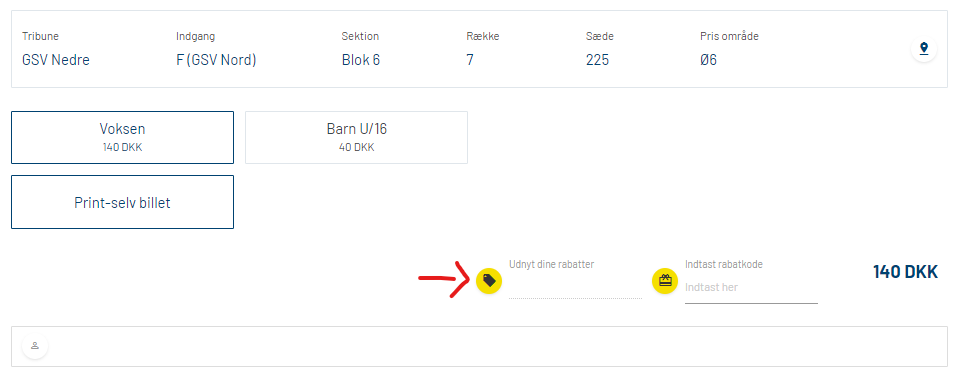Click the Blok 6 section value
959x376 pixels.
361,61
